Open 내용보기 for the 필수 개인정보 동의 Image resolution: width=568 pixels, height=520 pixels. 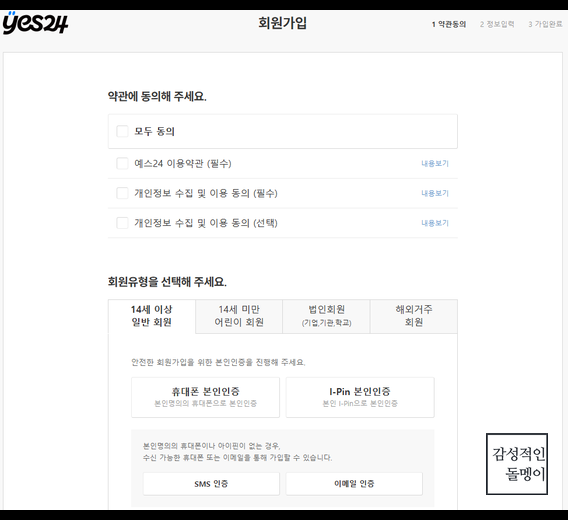coord(435,193)
